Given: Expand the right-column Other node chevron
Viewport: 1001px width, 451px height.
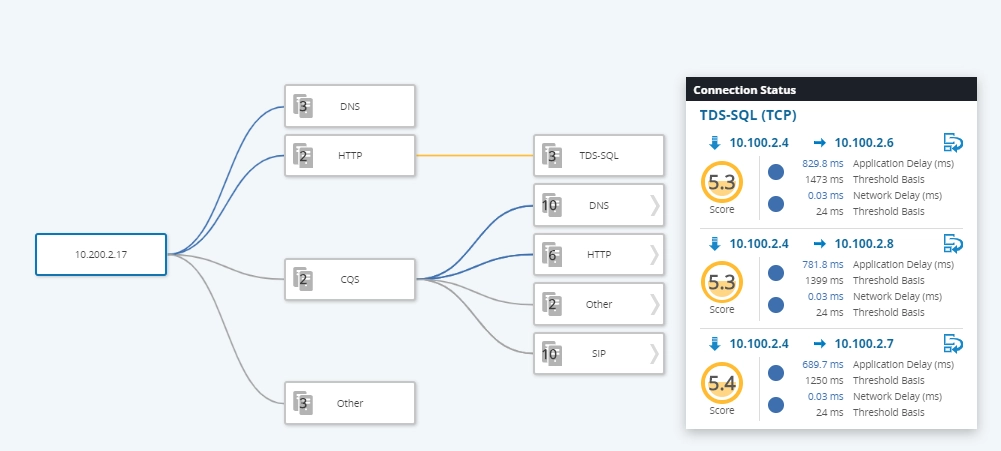Looking at the screenshot, I should pyautogui.click(x=654, y=304).
